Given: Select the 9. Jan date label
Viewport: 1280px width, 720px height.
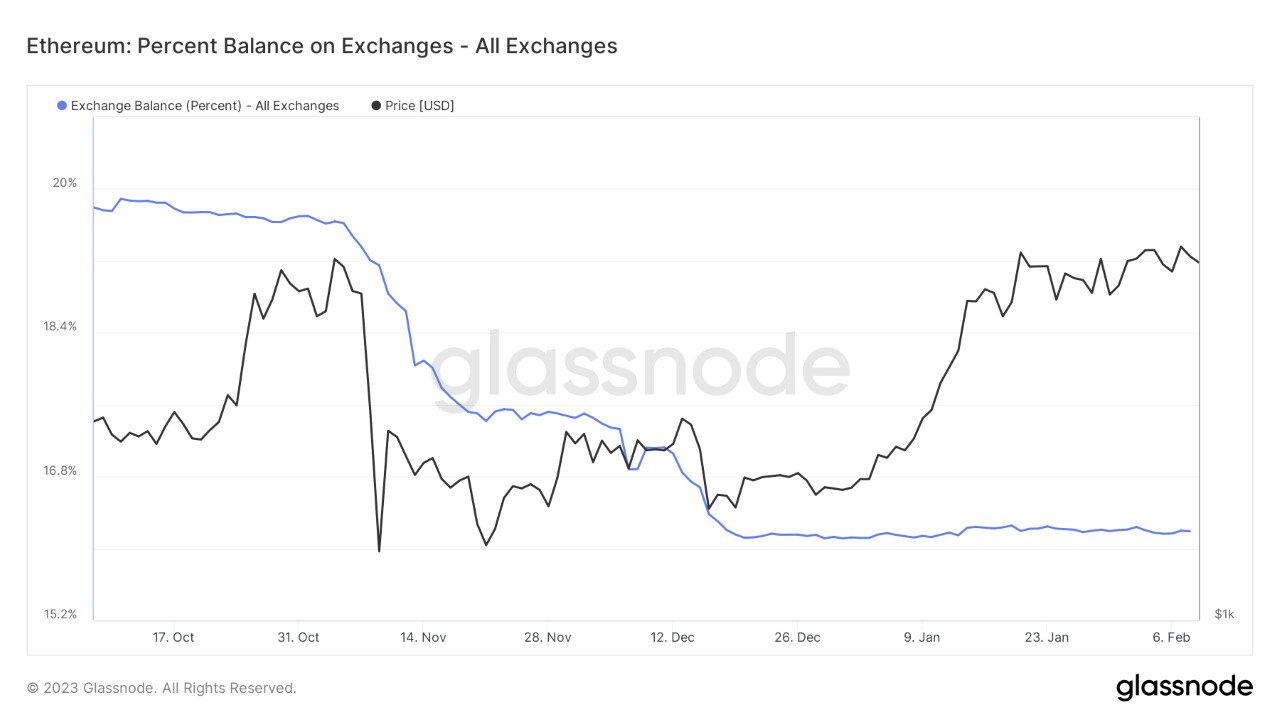Looking at the screenshot, I should pos(922,637).
